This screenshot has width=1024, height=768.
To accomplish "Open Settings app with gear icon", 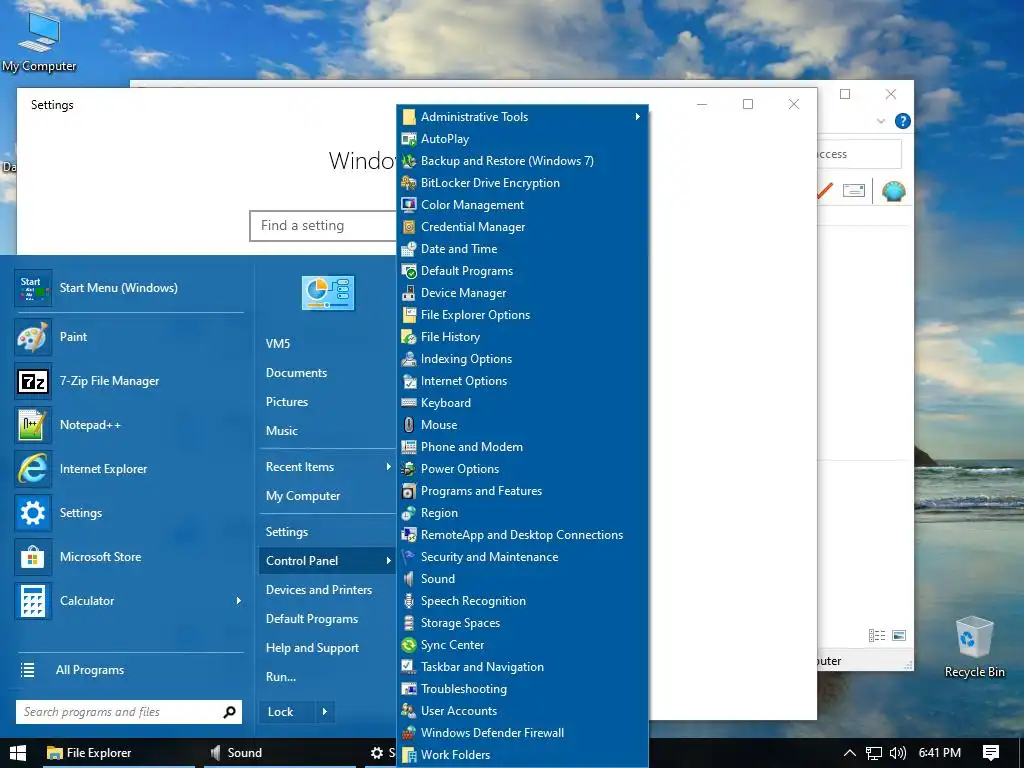I will [x=129, y=513].
